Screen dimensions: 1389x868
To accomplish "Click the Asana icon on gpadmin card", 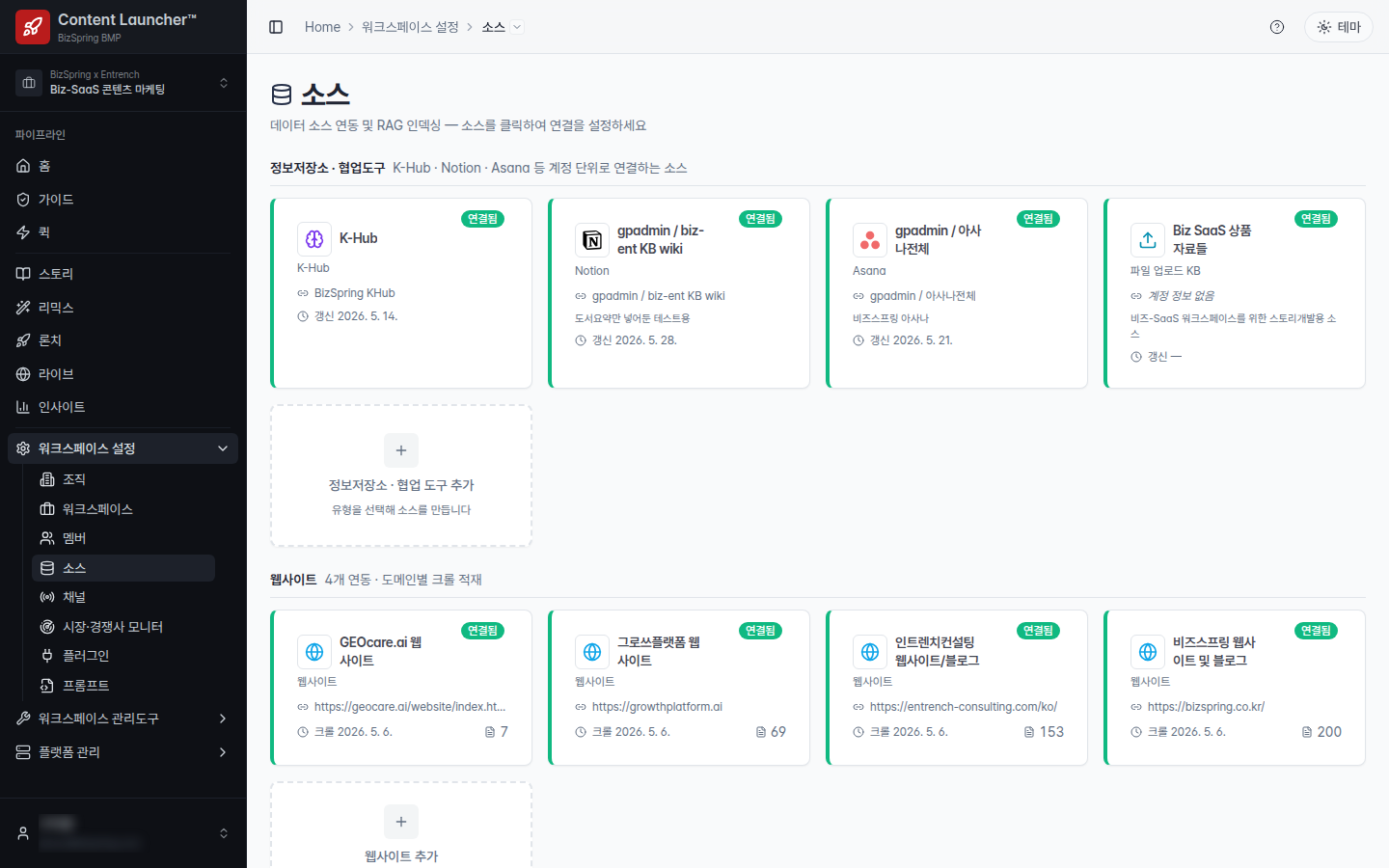I will pyautogui.click(x=870, y=240).
